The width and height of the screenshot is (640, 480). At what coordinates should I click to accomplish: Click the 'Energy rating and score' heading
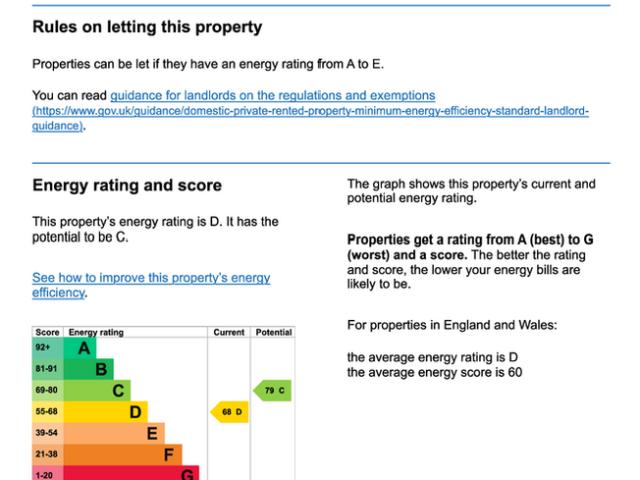click(127, 186)
